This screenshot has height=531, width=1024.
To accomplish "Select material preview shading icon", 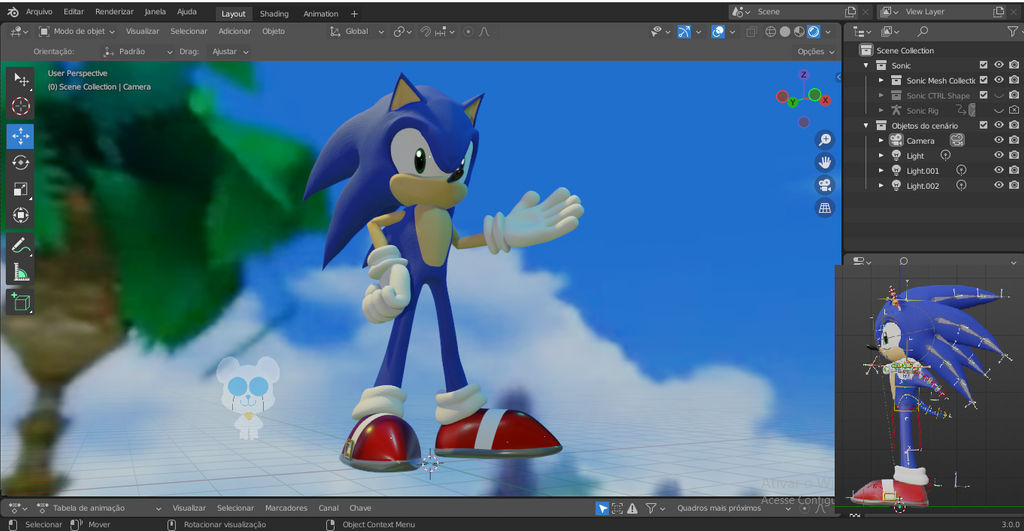I will (x=799, y=31).
